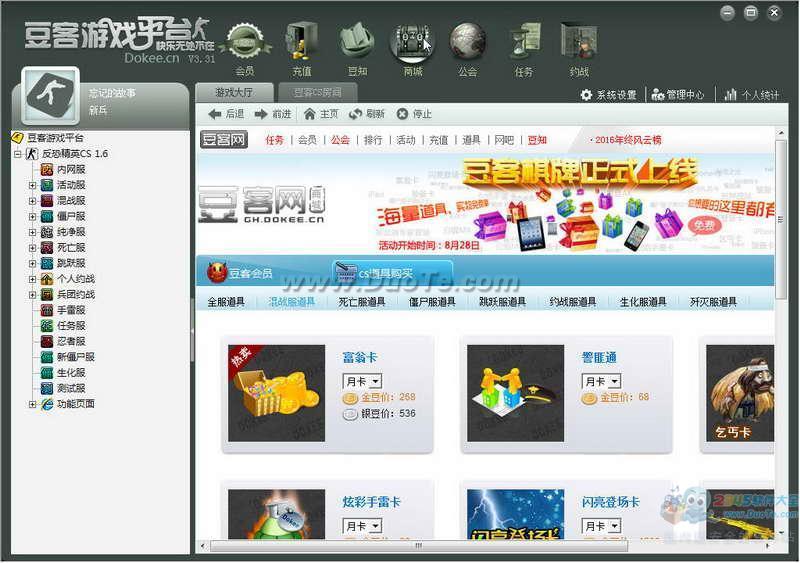This screenshot has height=563, width=800.
Task: Show 歼灭服道具 item category
Action: pyautogui.click(x=714, y=302)
